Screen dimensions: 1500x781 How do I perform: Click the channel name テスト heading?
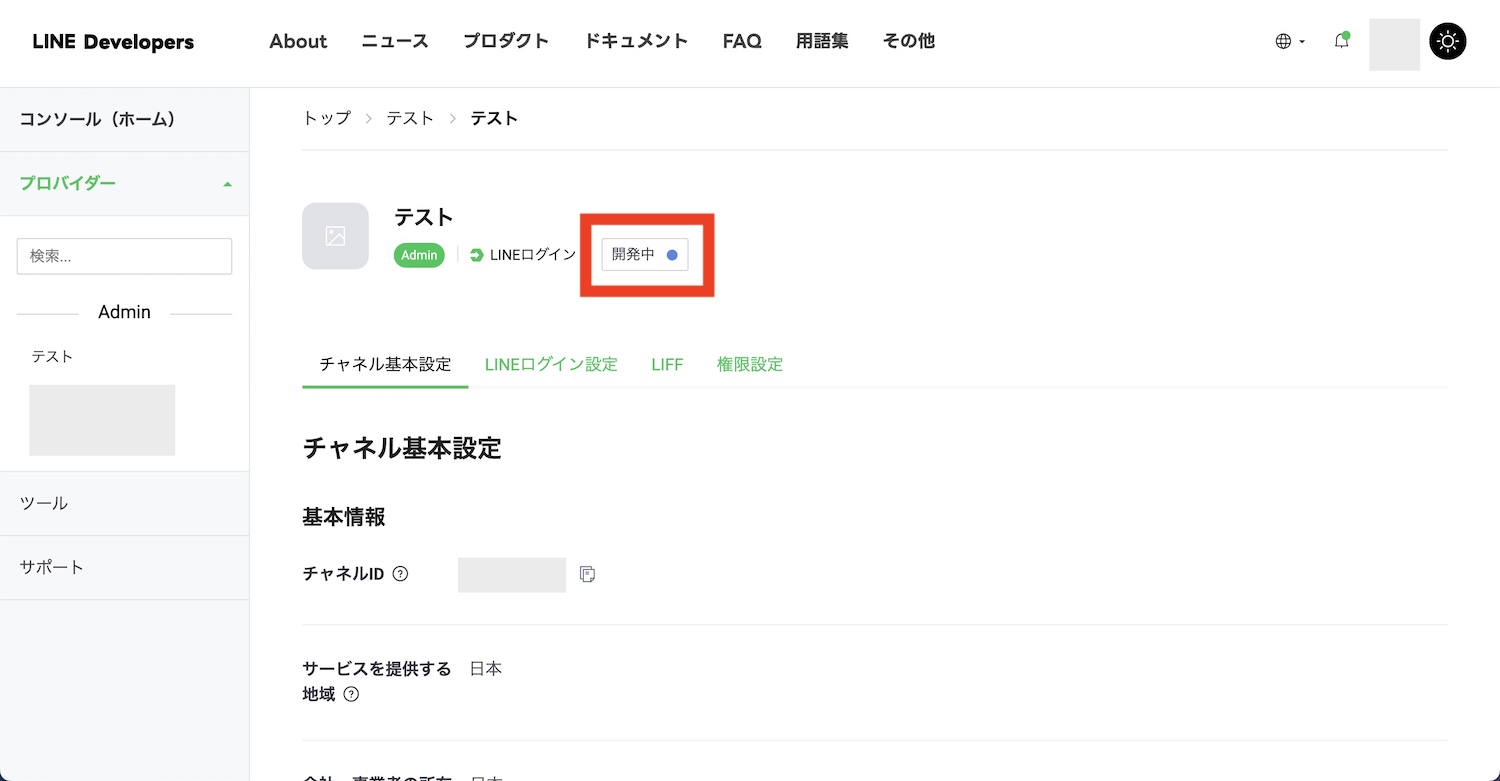point(424,217)
